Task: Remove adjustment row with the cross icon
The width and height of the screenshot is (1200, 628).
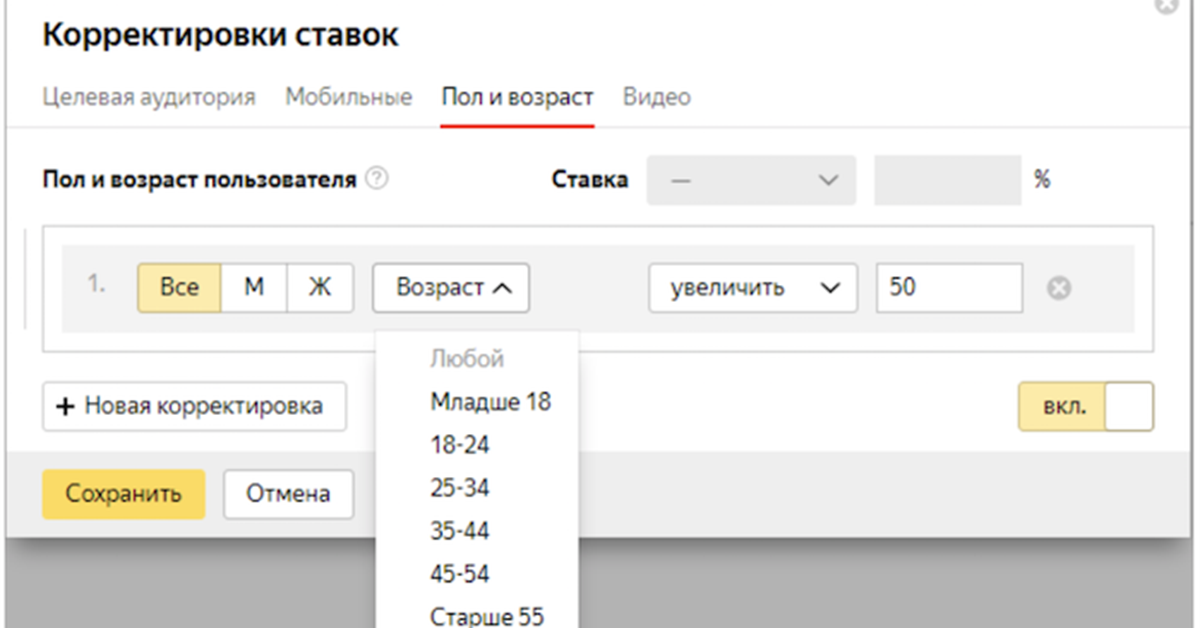Action: tap(1059, 289)
